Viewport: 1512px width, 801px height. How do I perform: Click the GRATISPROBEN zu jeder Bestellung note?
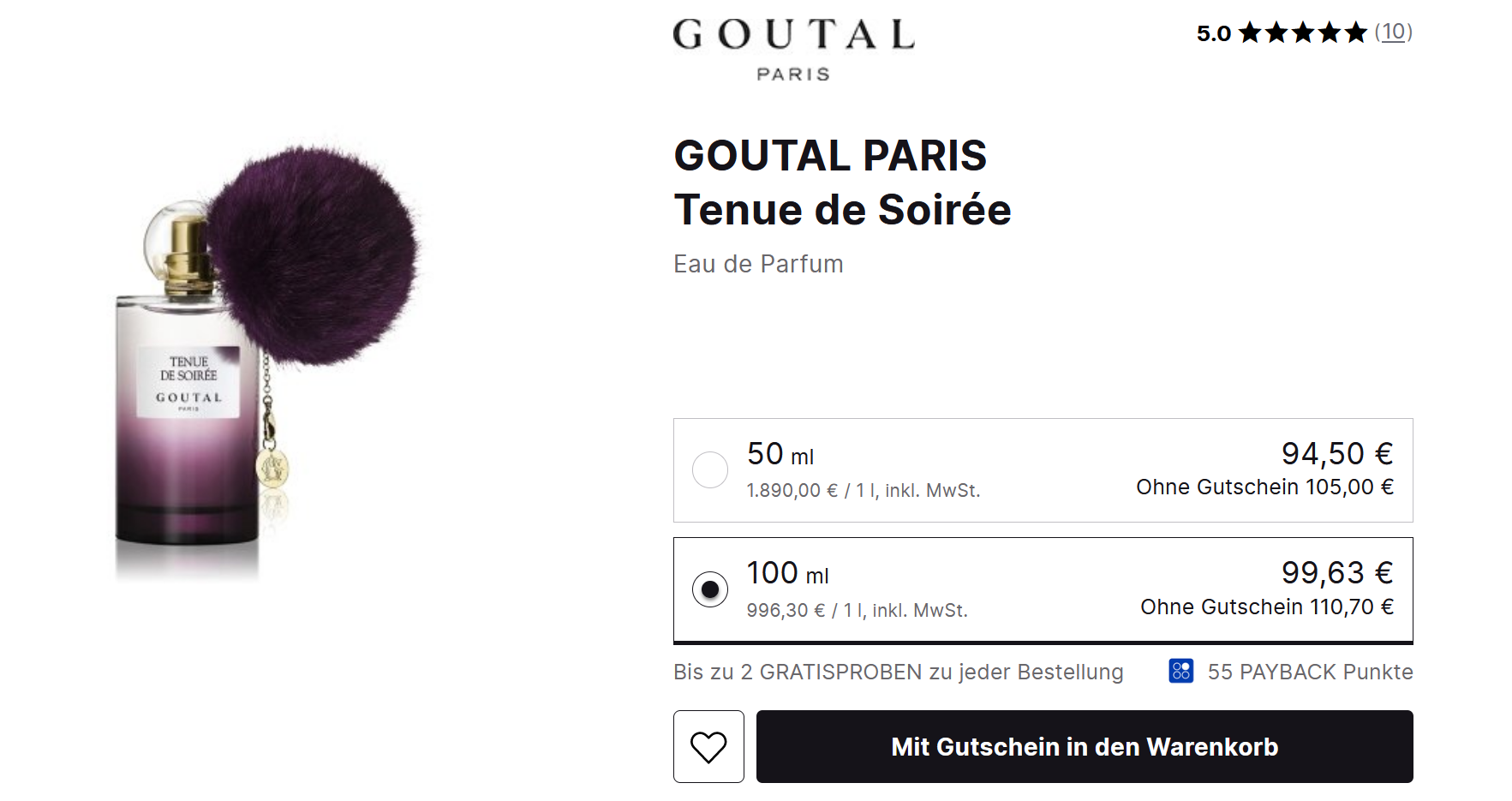(x=898, y=672)
